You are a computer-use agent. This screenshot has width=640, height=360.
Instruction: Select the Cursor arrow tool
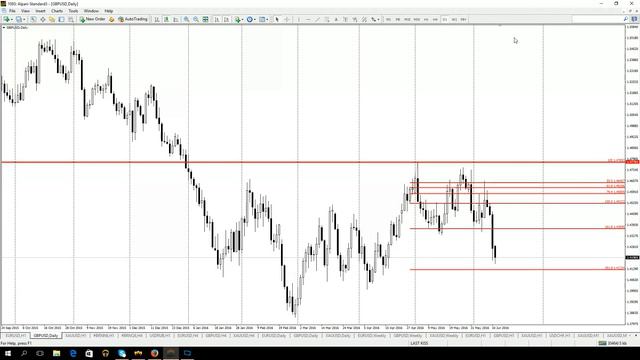277,19
